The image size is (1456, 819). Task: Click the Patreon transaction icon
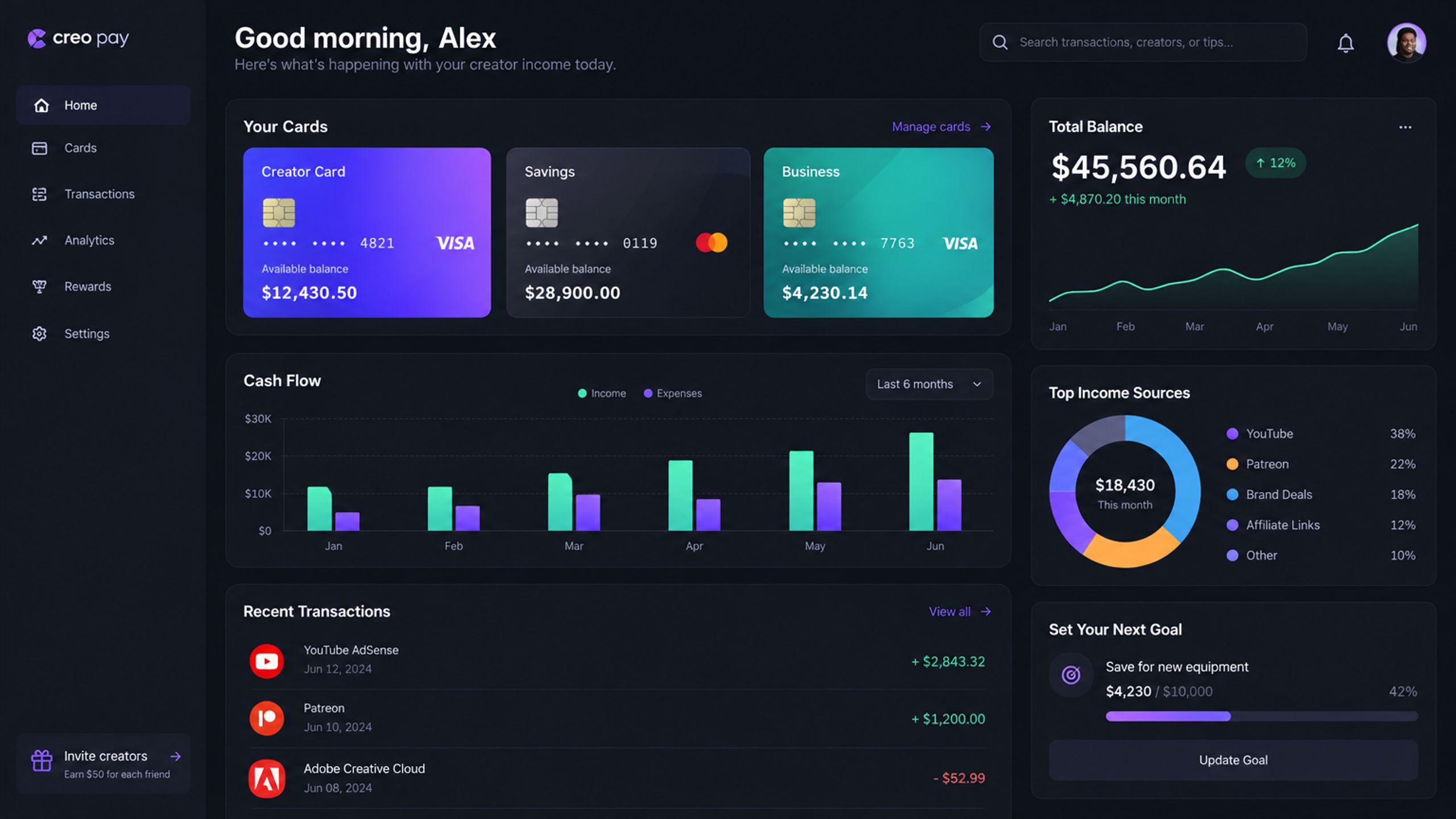tap(267, 718)
